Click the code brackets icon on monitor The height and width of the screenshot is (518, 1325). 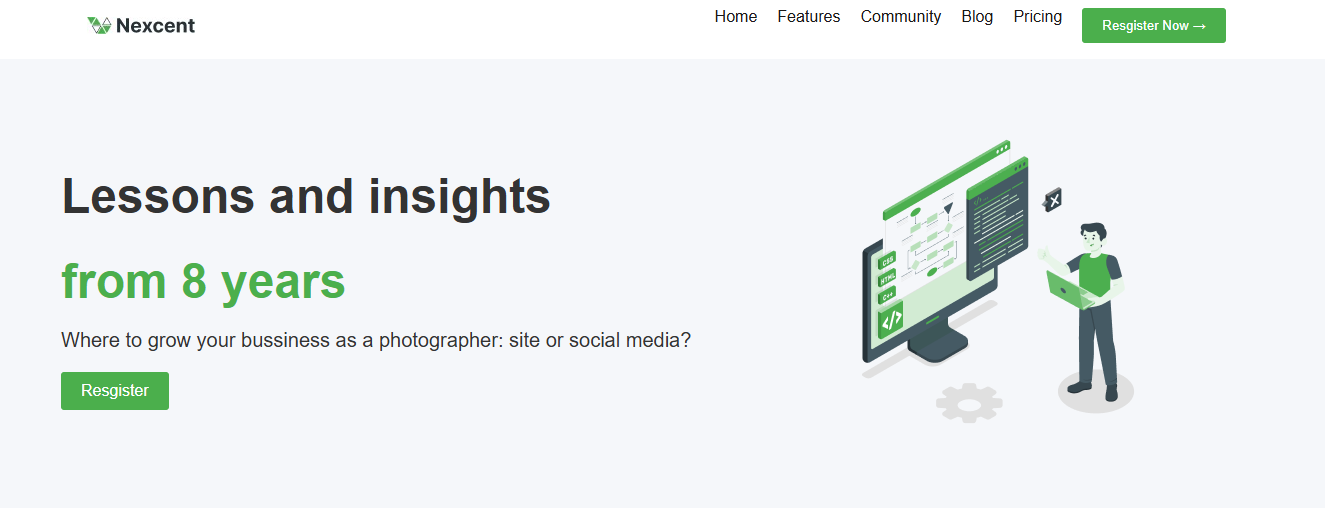coord(890,320)
